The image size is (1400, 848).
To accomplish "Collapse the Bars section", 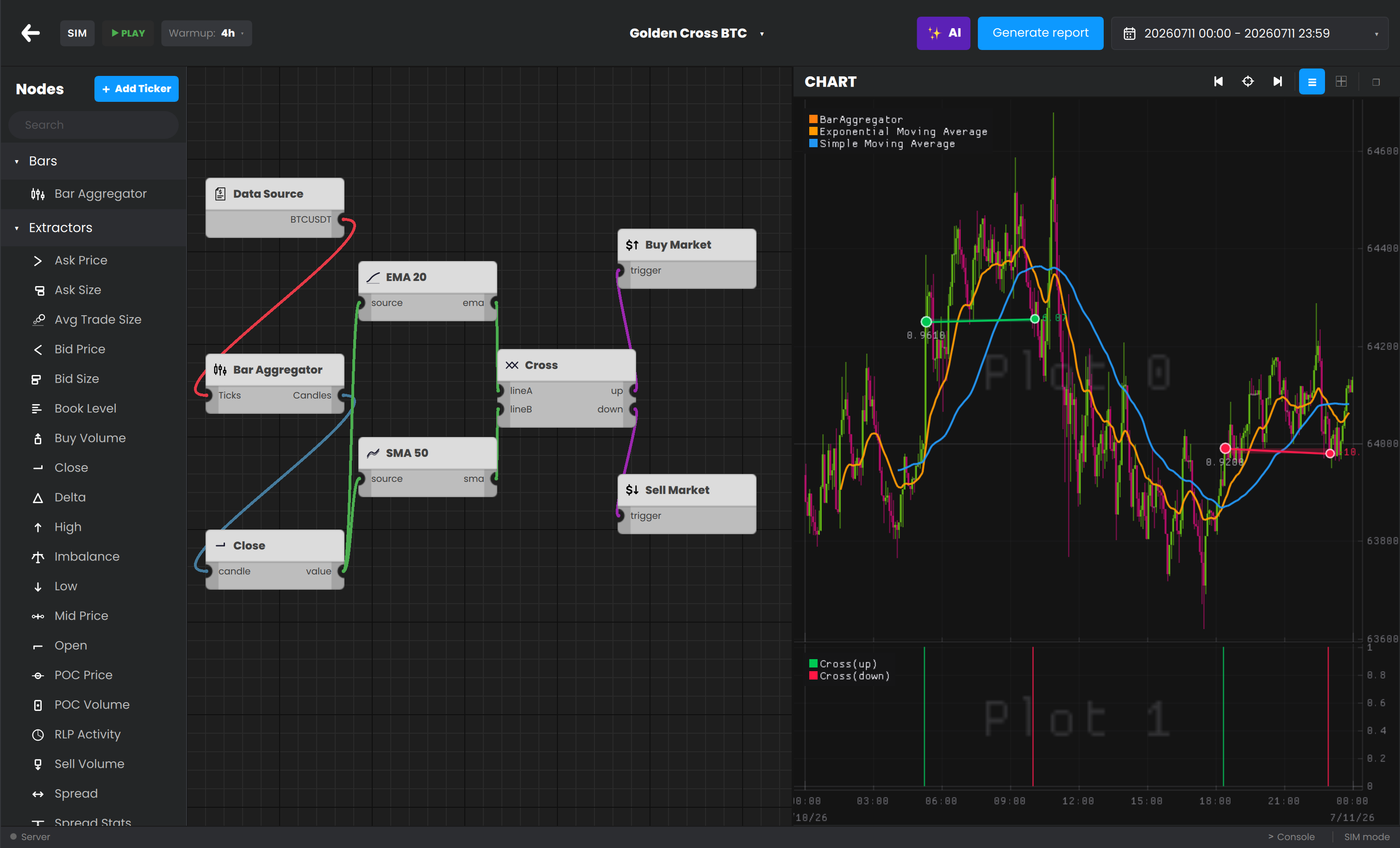I will coord(93,161).
